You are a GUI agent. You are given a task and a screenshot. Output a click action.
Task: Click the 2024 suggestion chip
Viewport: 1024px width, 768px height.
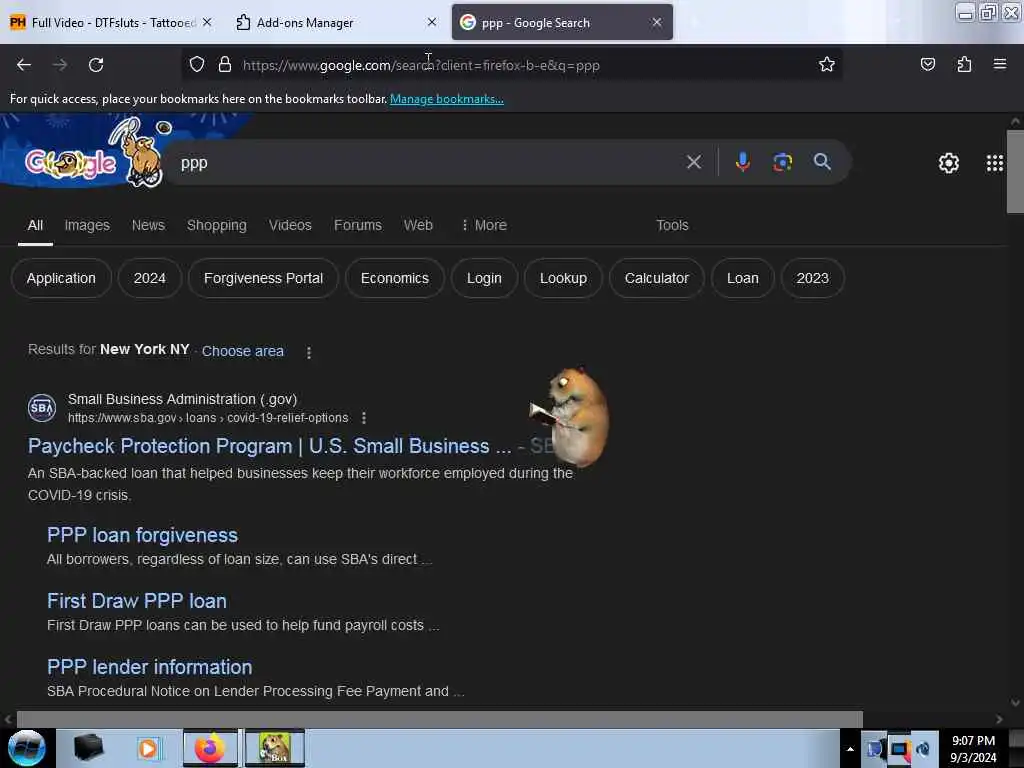pos(150,278)
